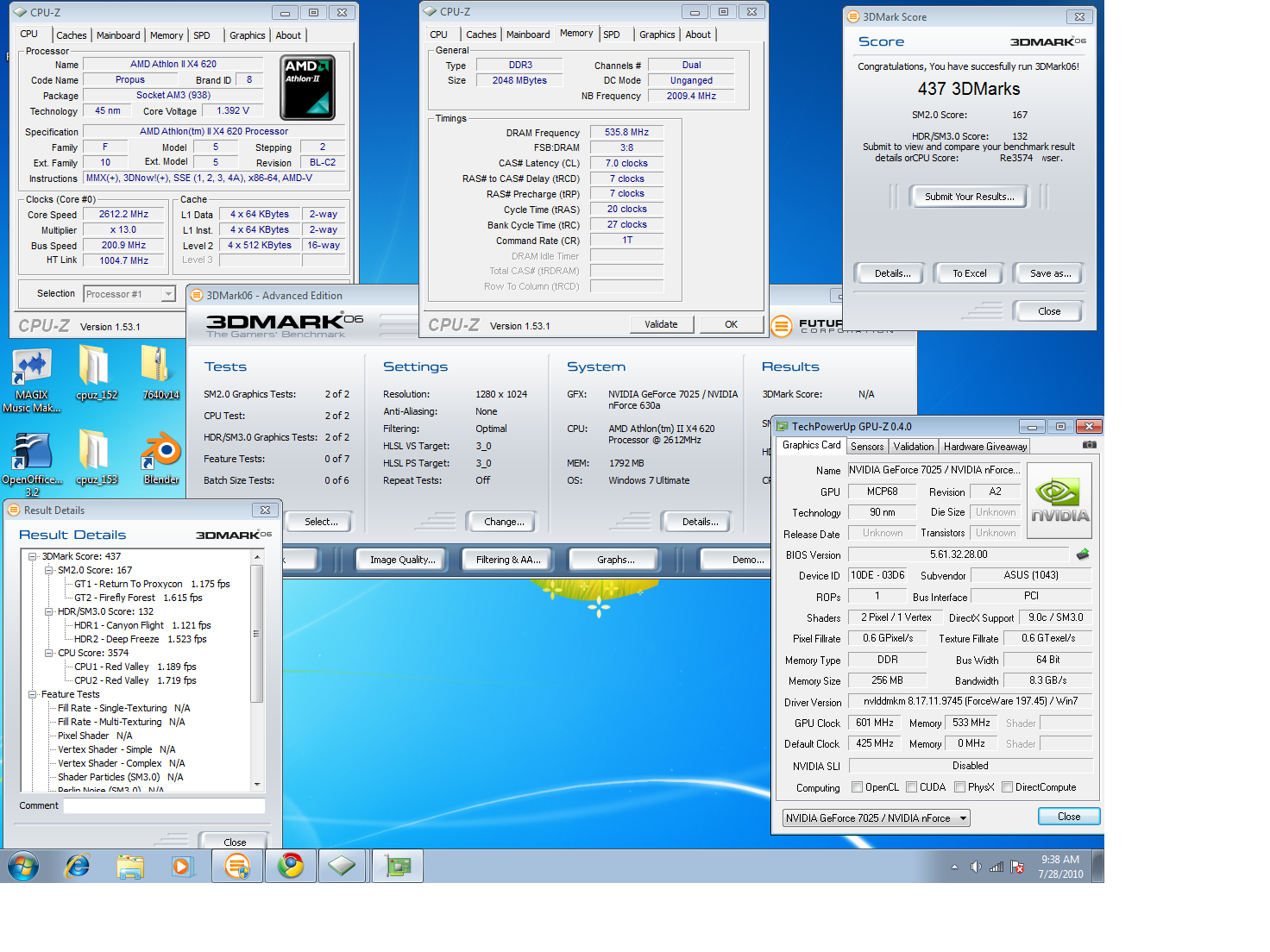Switch to GPU-Z taskbar button

click(398, 866)
